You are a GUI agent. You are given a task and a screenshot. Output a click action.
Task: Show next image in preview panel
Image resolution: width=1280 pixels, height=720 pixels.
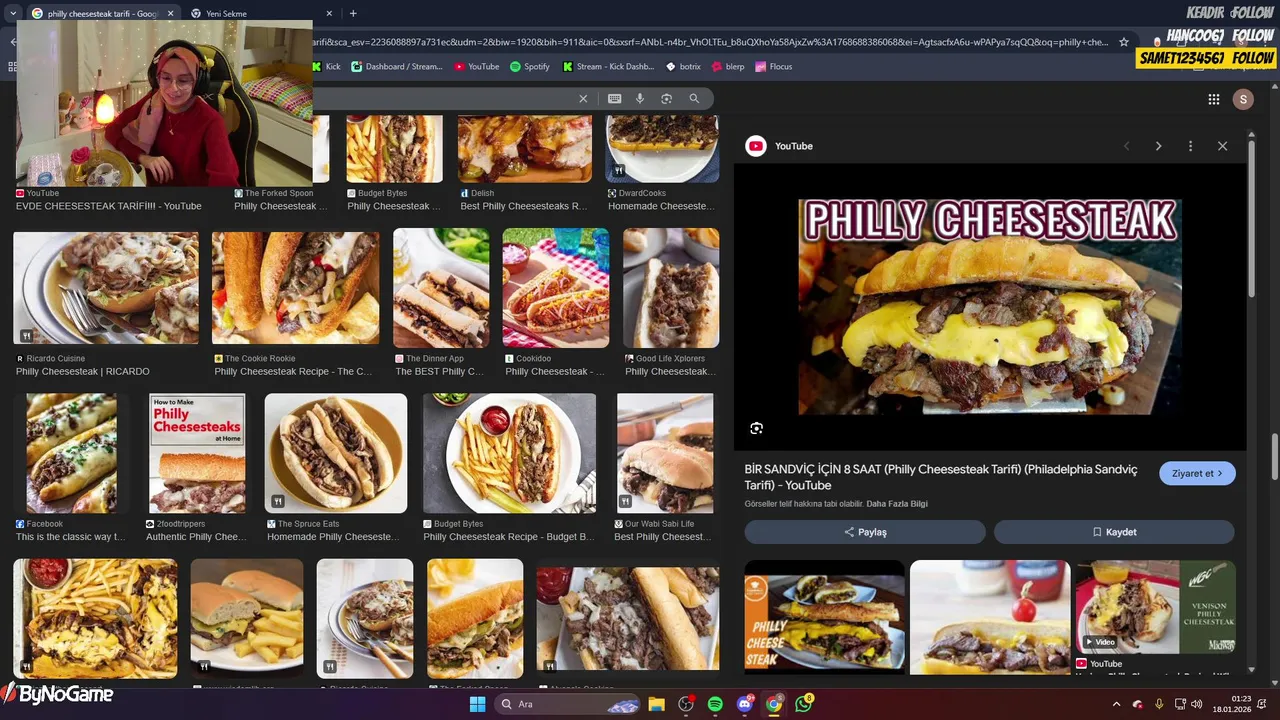pyautogui.click(x=1158, y=146)
